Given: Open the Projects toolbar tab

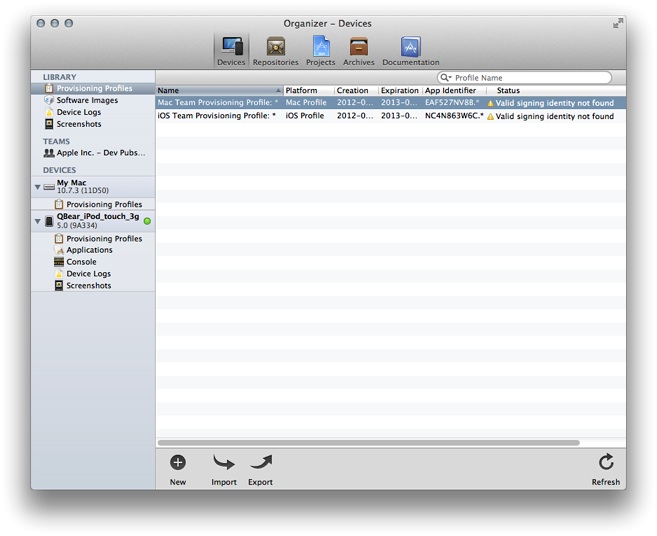Looking at the screenshot, I should pos(321,51).
